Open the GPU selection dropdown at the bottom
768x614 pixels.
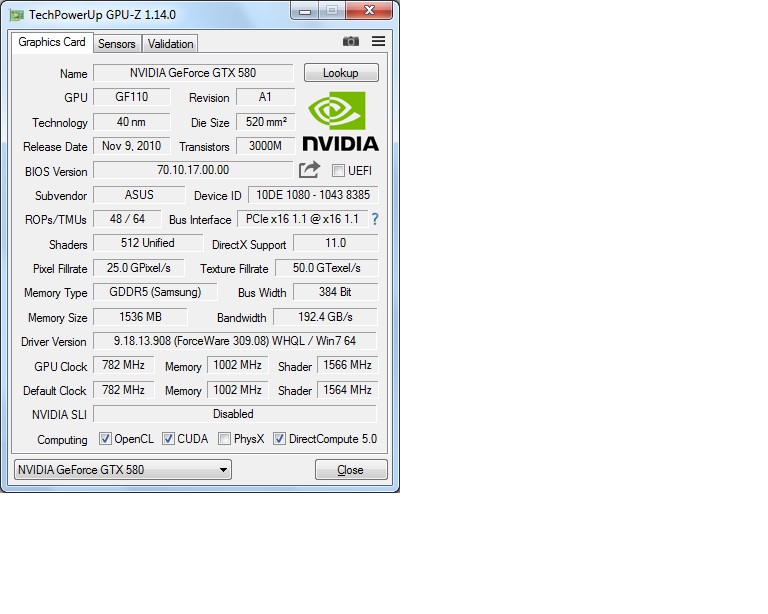(x=122, y=470)
